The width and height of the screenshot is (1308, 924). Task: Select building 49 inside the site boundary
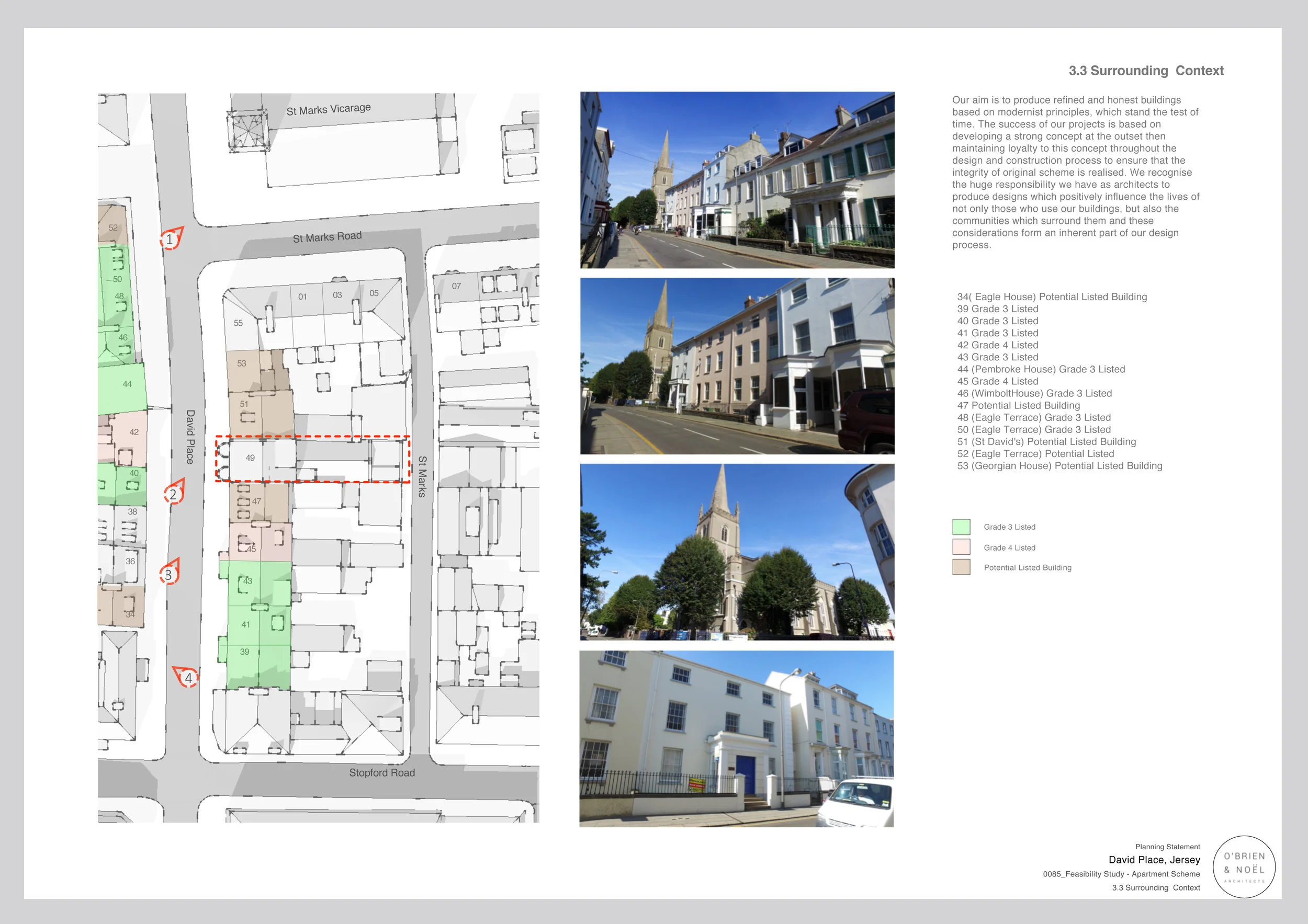(x=251, y=457)
